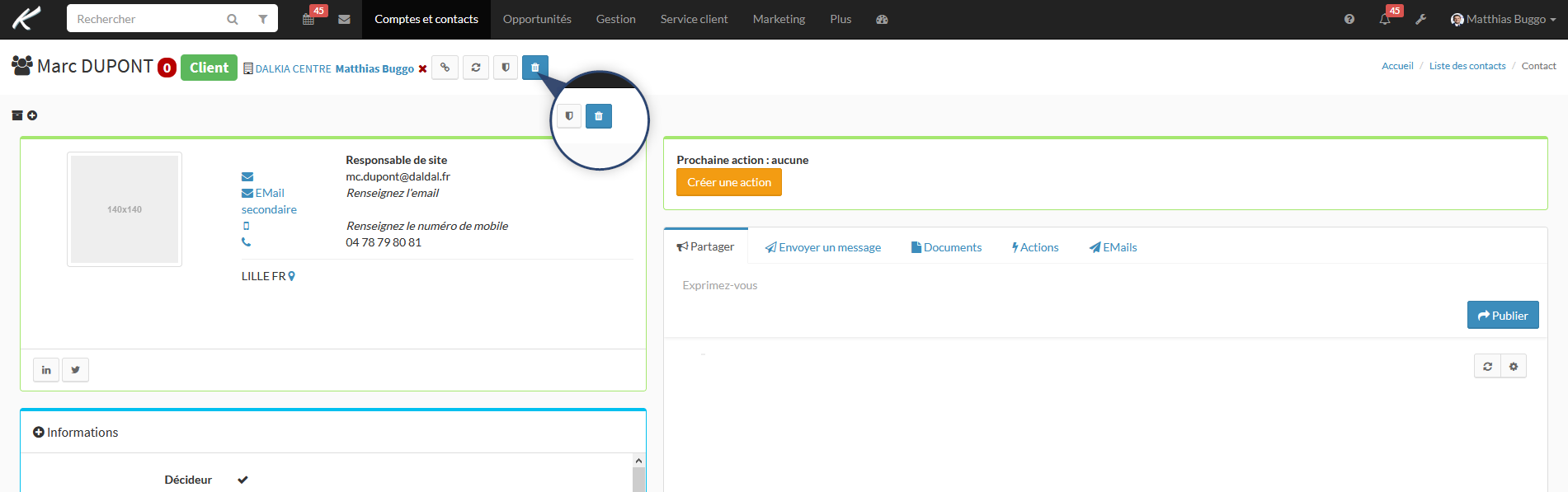The height and width of the screenshot is (492, 1568).
Task: Open Gestion menu
Action: coord(616,19)
